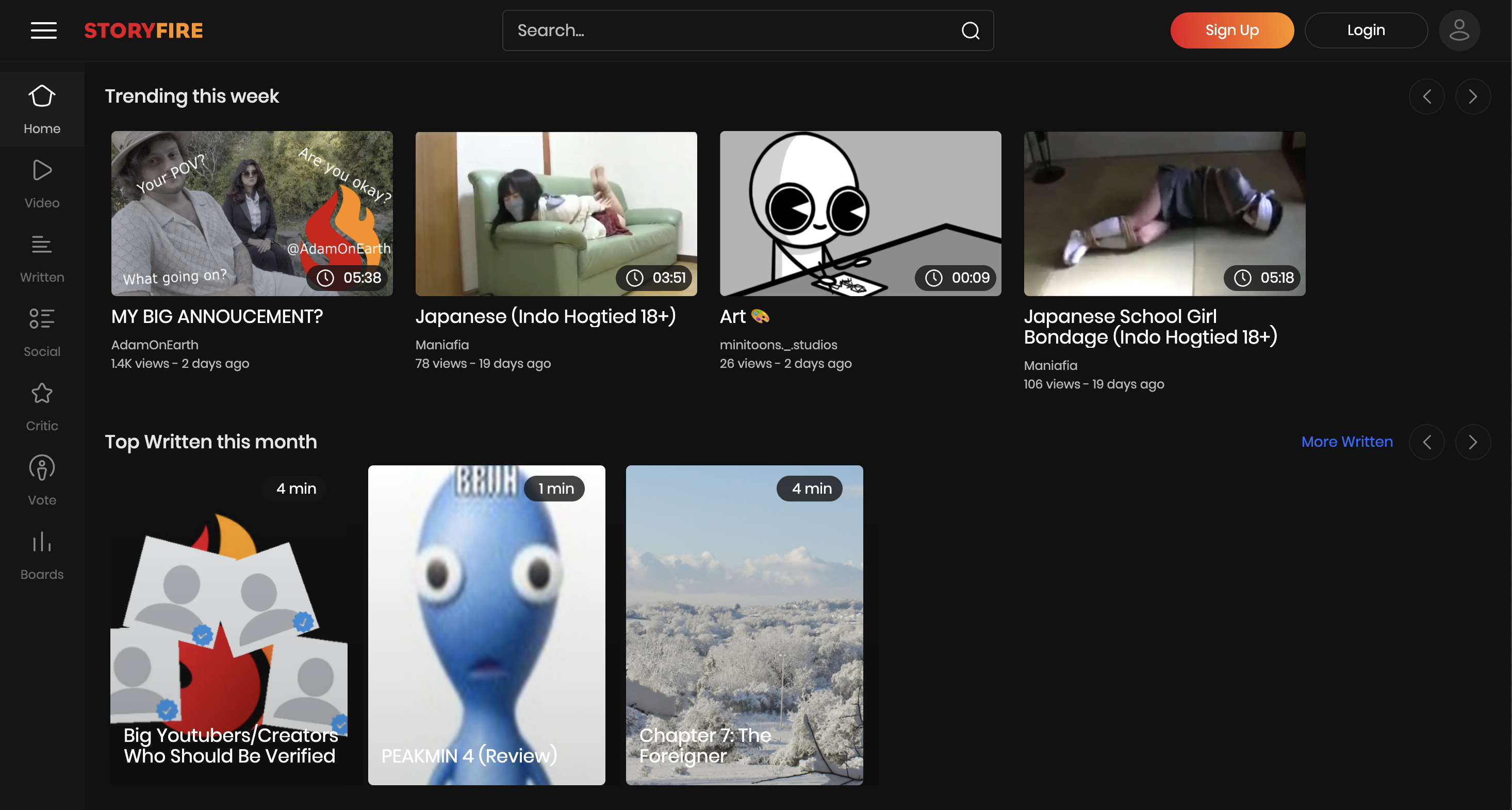Open AdamOnEarth channel link
Viewport: 1512px width, 810px height.
155,345
